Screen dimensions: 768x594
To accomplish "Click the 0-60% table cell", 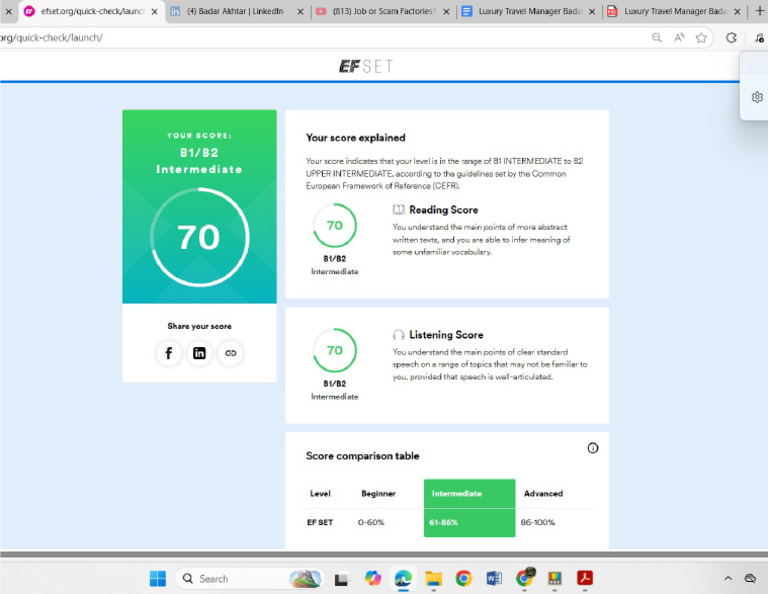I will click(371, 523).
